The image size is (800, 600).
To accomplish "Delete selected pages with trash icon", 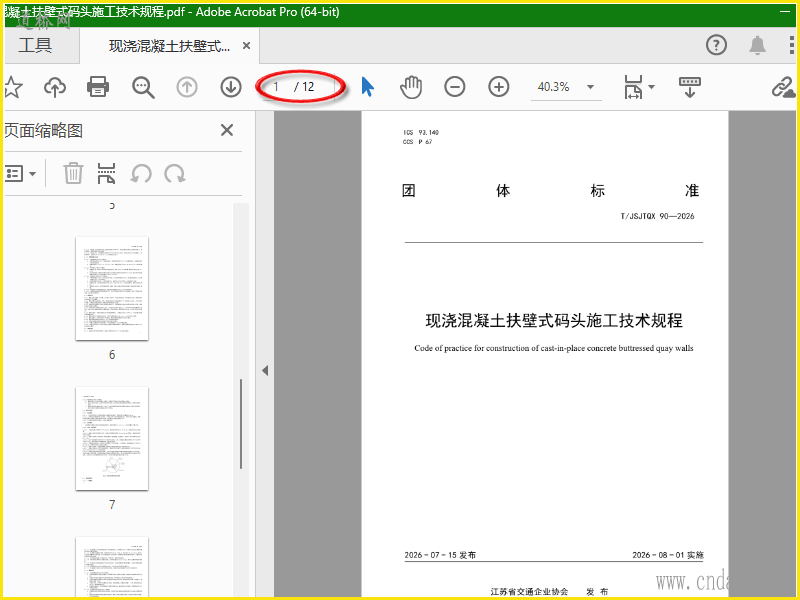I will click(73, 173).
